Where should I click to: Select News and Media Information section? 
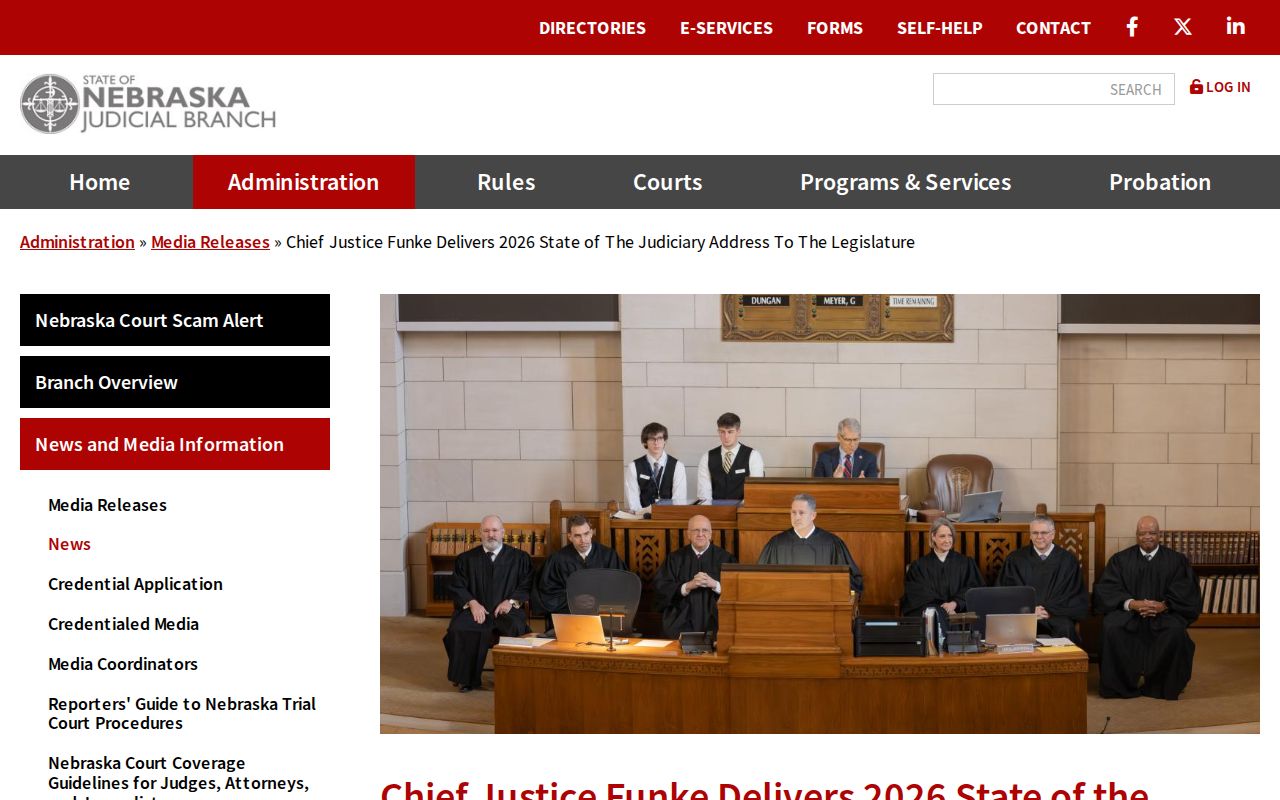[x=175, y=444]
